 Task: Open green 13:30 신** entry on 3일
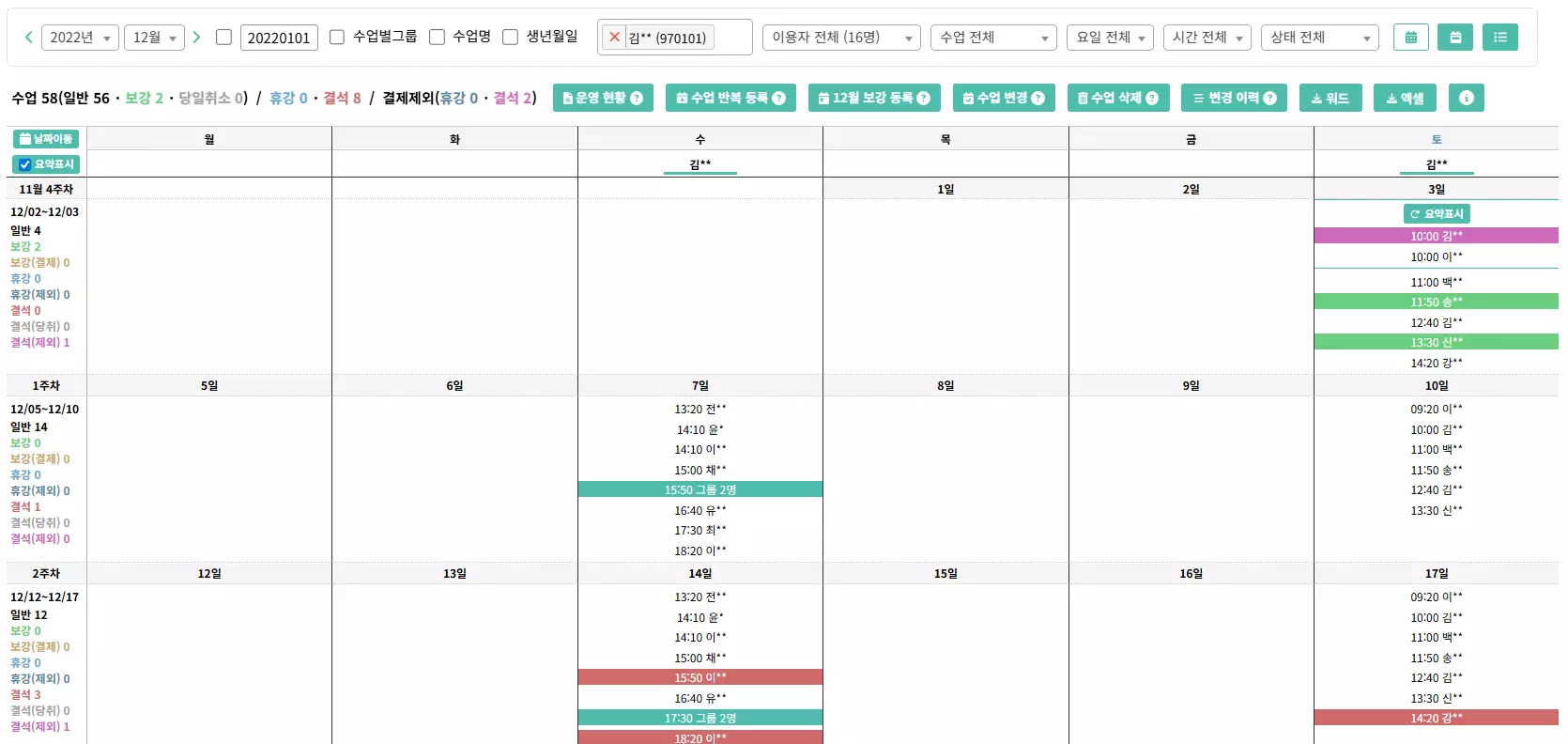(x=1437, y=342)
